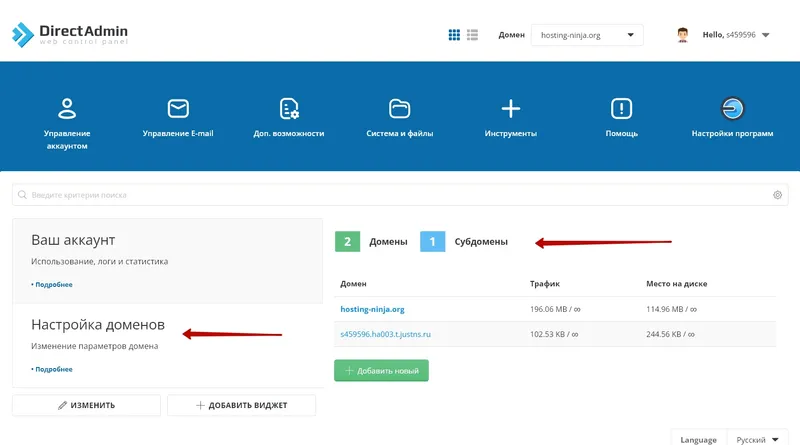This screenshot has width=800, height=445.
Task: Open Инструменты plus icon
Action: [x=511, y=109]
